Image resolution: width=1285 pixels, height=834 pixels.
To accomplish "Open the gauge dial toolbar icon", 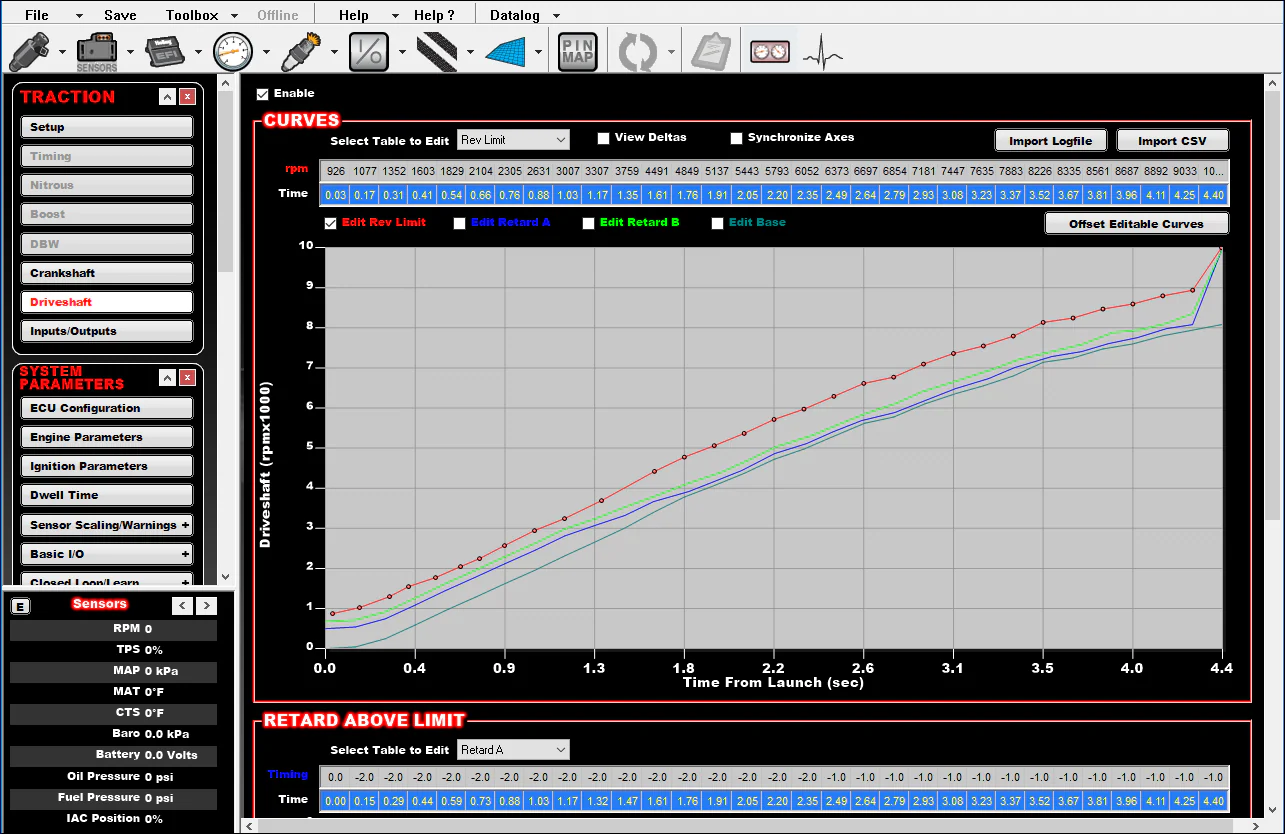I will [233, 49].
